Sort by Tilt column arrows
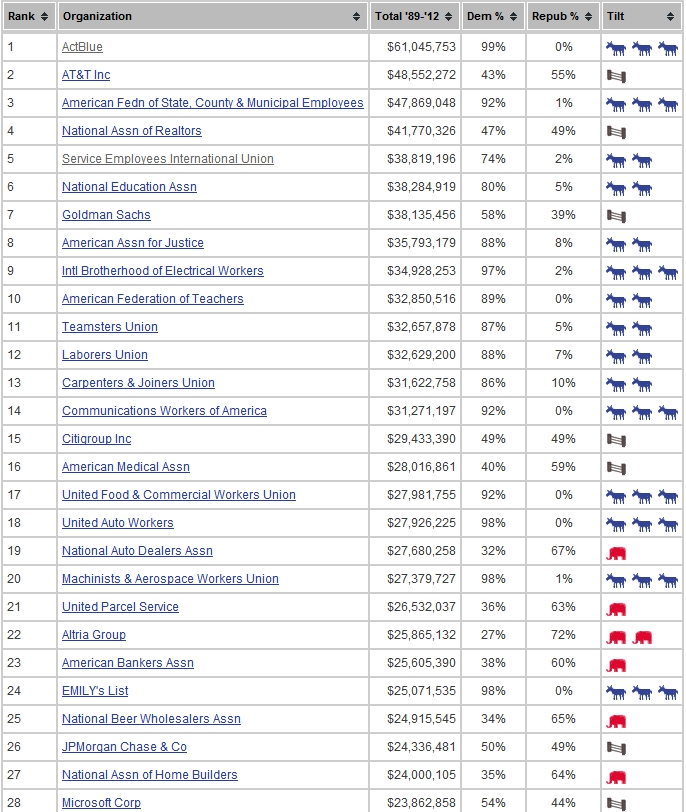 coord(670,17)
